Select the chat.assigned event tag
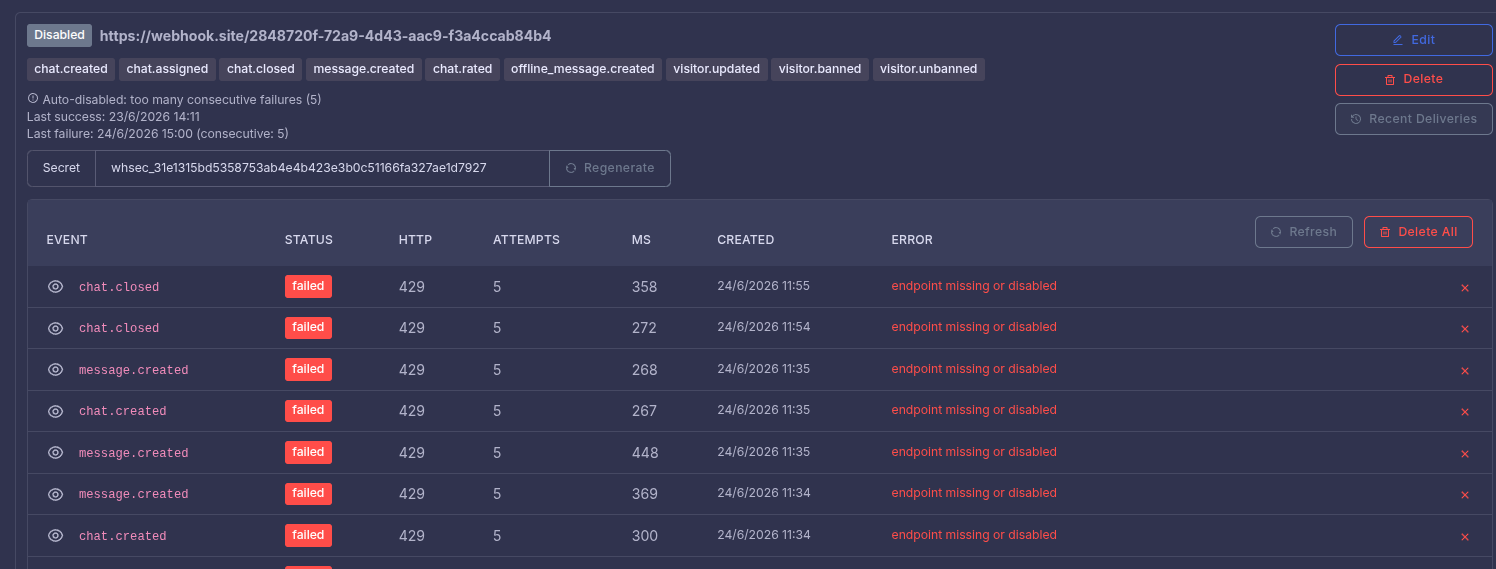Viewport: 1496px width, 569px height. [167, 69]
